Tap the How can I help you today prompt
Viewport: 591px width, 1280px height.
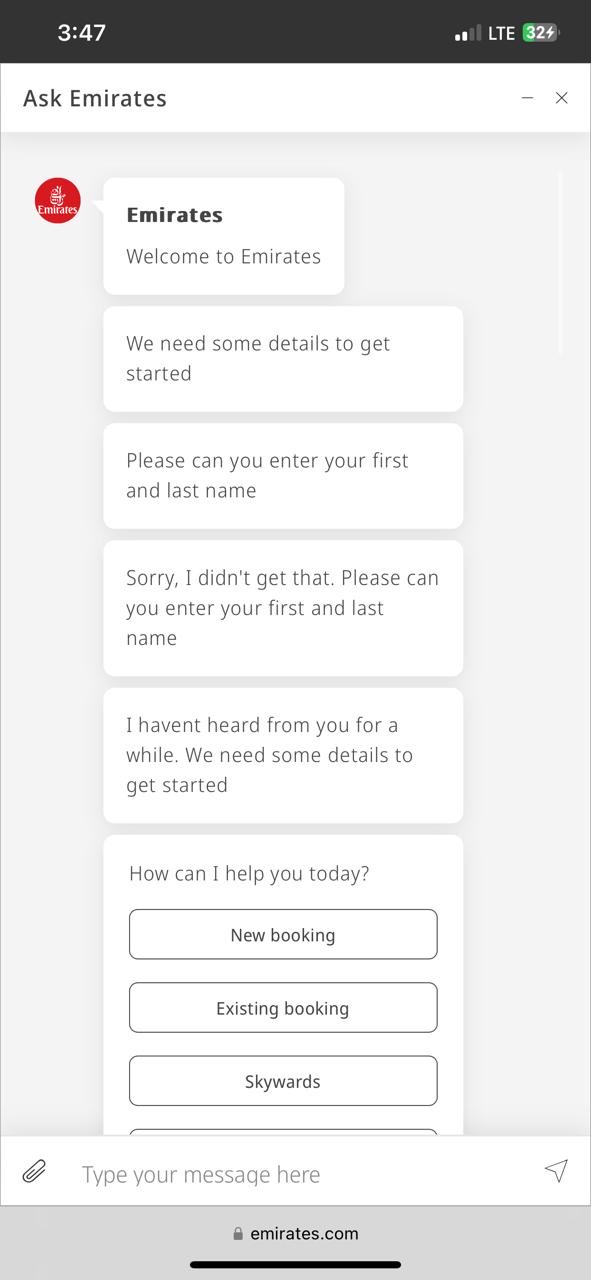[249, 873]
